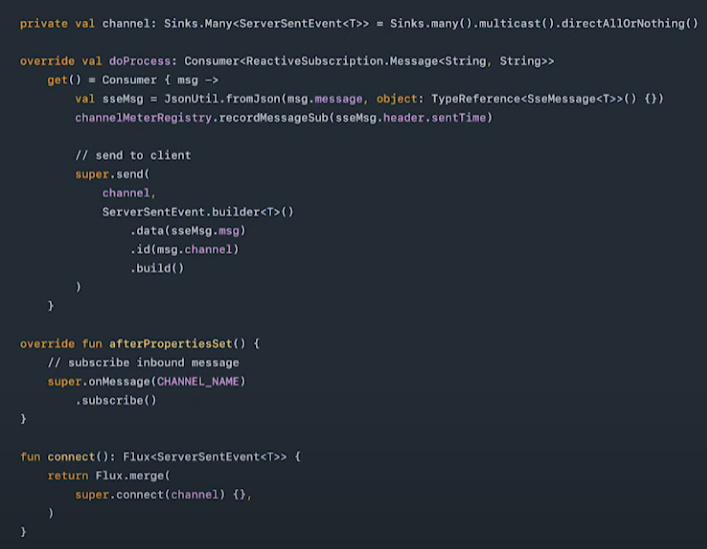Click 'TypeReference<SseMessage<T>>' text
This screenshot has height=549, width=707.
528,99
